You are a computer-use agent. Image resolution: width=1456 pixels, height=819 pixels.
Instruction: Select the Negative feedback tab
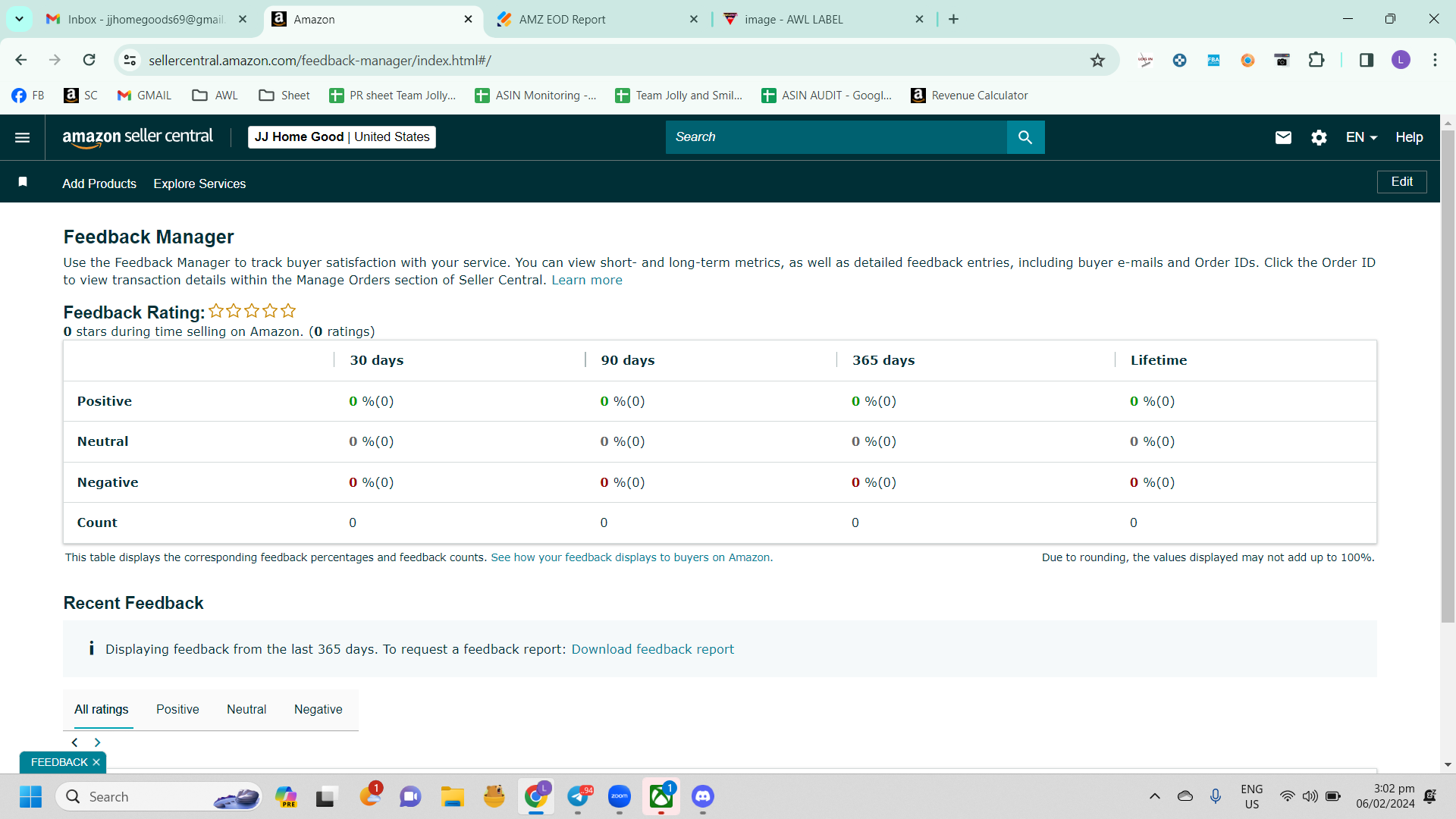click(x=318, y=709)
